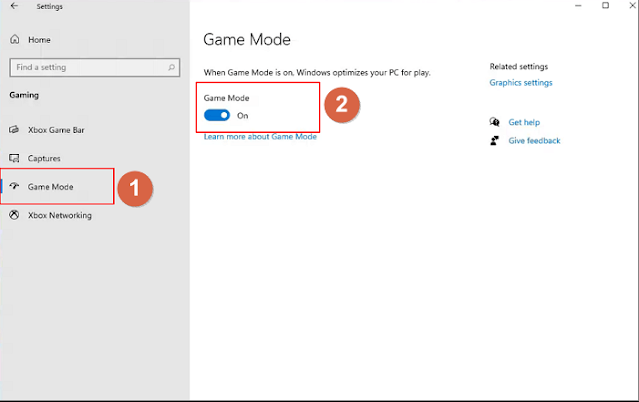The width and height of the screenshot is (639, 402).
Task: Click the Get help chat icon
Action: click(x=494, y=122)
